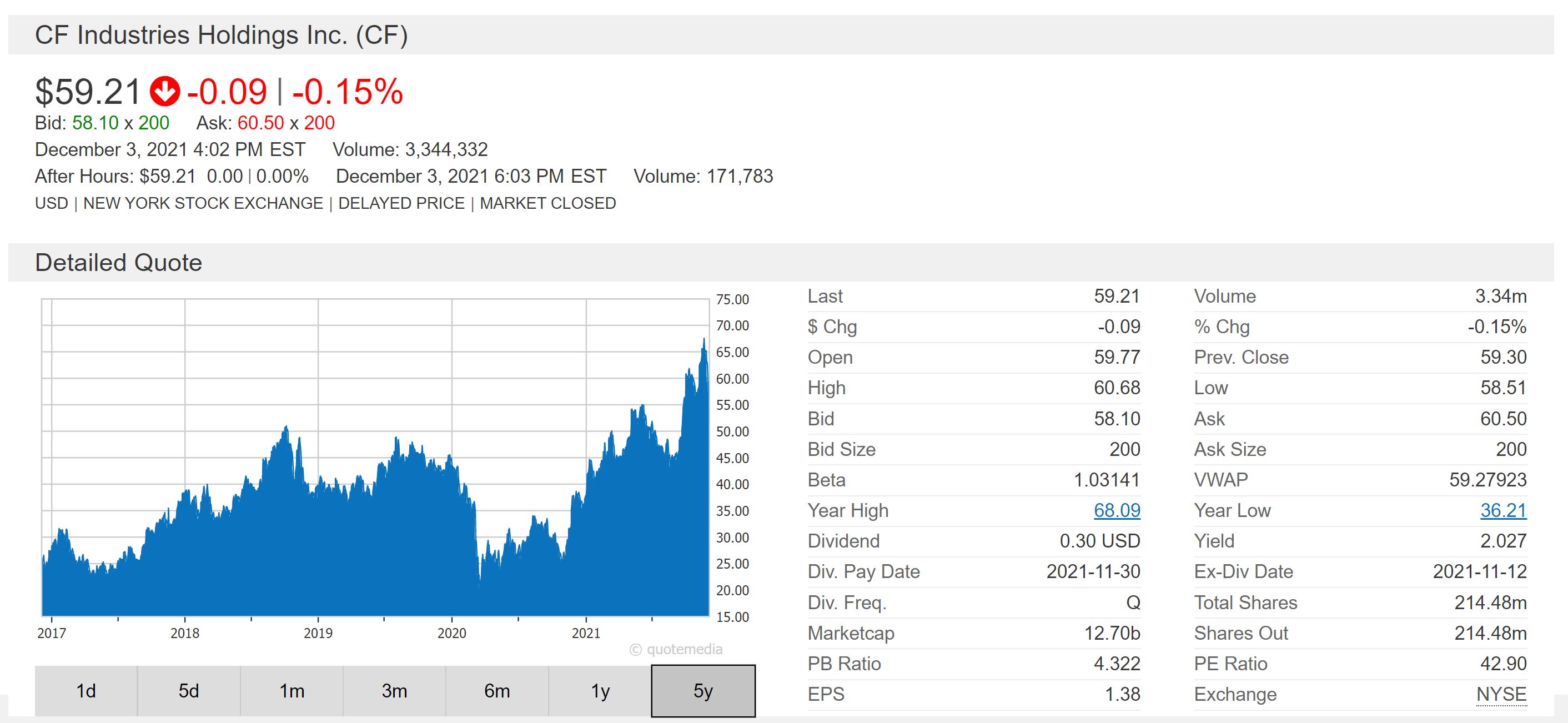This screenshot has height=723, width=1568.
Task: Show the 6m chart range
Action: [497, 691]
